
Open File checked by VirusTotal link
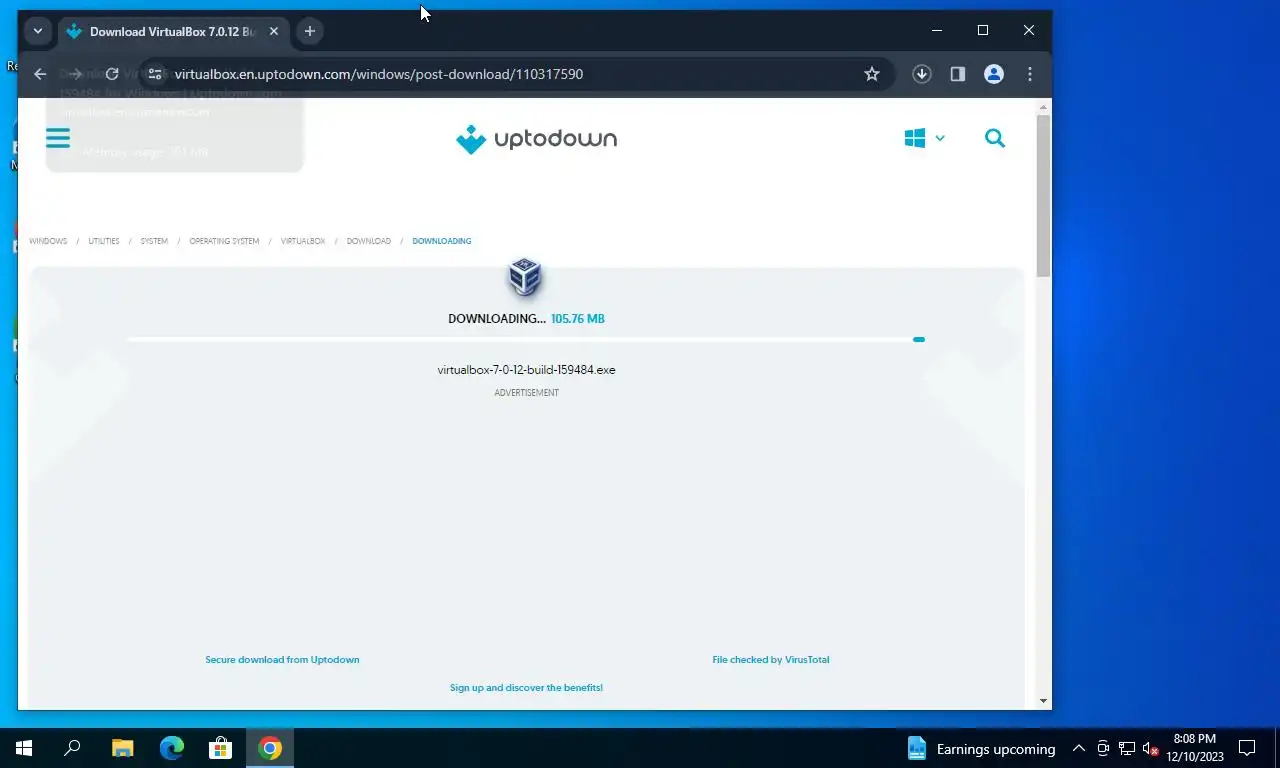coord(771,660)
